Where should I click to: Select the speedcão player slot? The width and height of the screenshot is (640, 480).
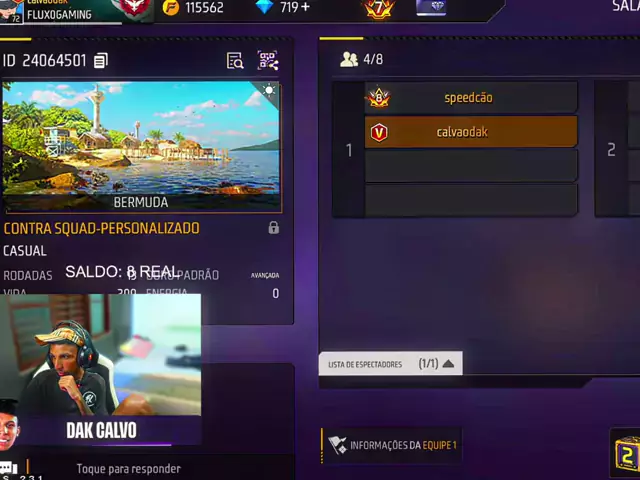(471, 98)
